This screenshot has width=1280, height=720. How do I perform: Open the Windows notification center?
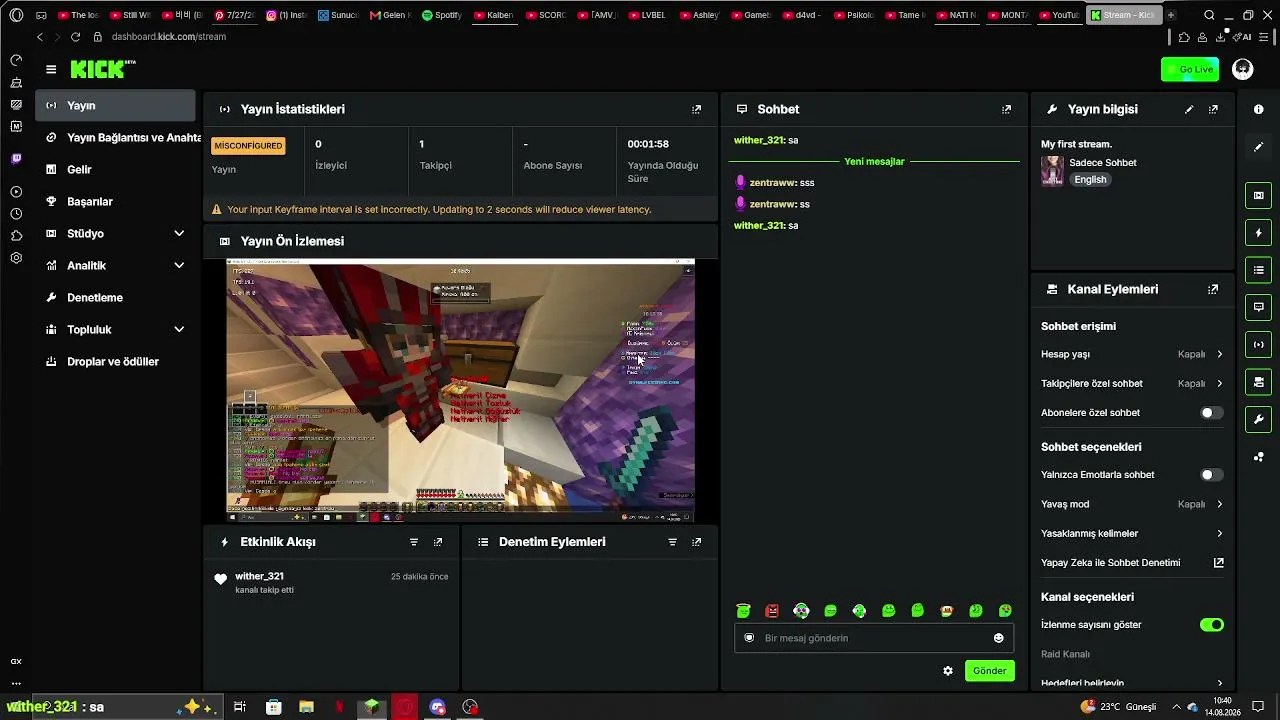point(1258,707)
